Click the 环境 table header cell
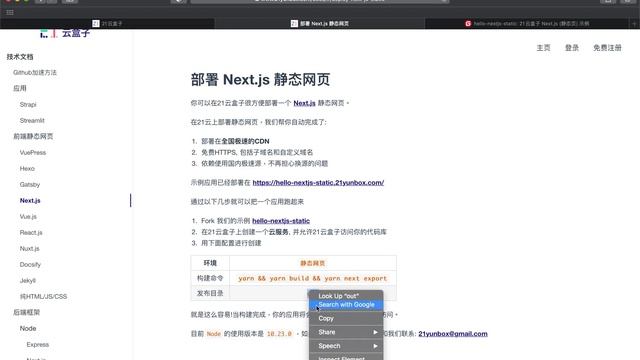The height and width of the screenshot is (360, 640). click(210, 263)
